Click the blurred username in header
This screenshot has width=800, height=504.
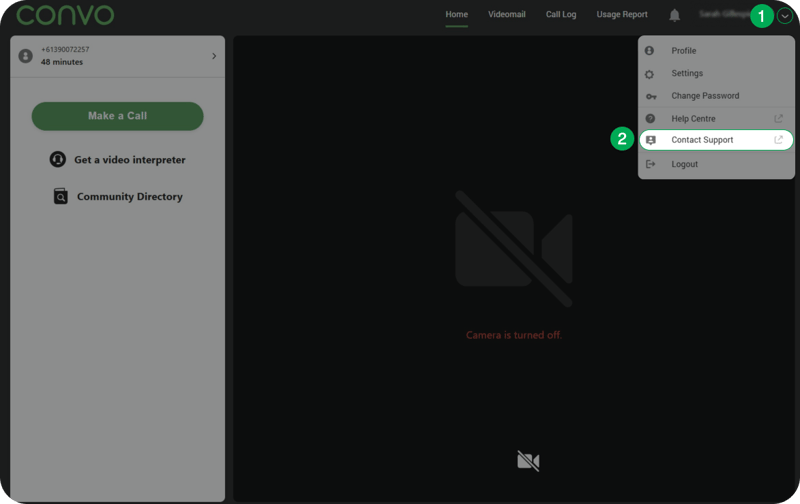coord(724,14)
